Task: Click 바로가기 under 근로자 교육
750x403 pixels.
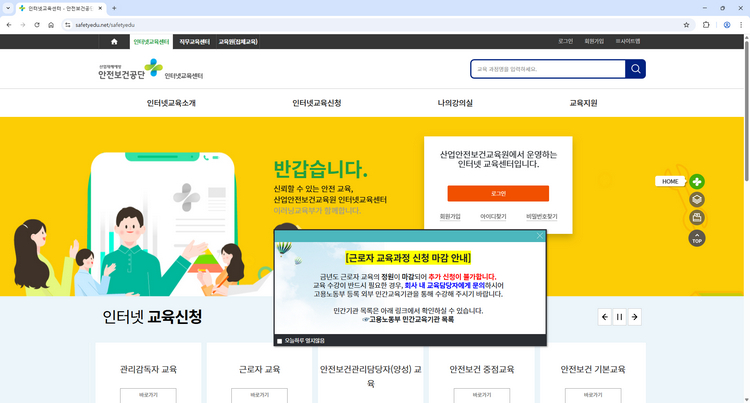Action: (x=259, y=395)
